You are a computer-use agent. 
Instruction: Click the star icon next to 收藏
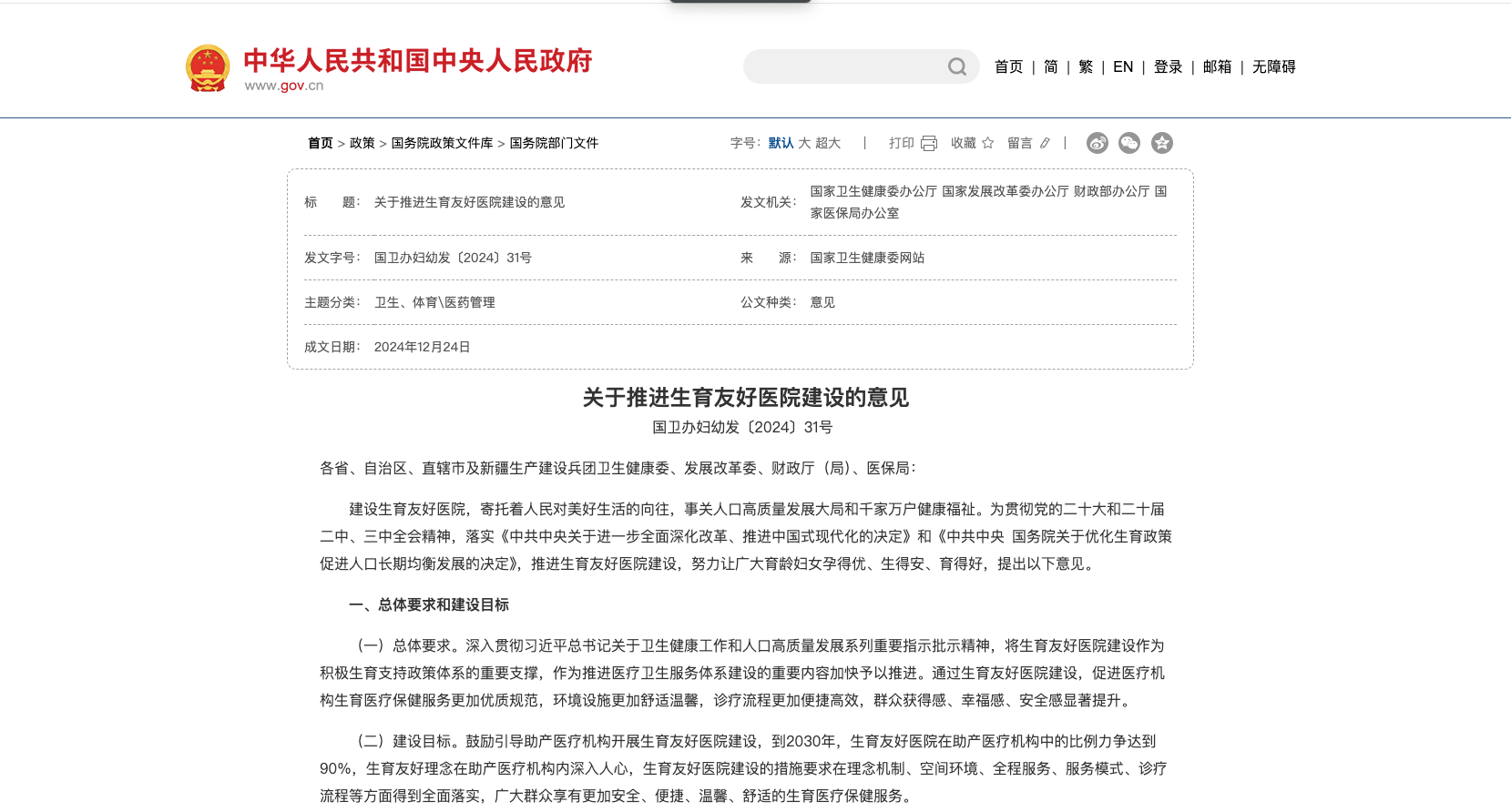[988, 143]
